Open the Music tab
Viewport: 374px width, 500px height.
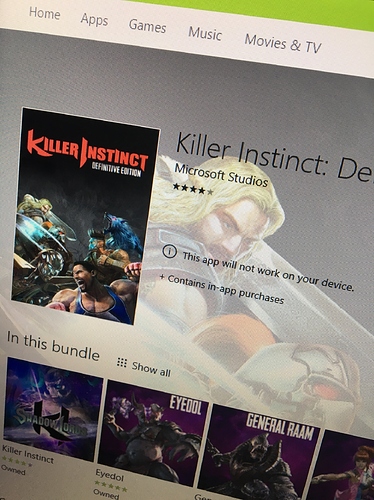click(x=205, y=34)
